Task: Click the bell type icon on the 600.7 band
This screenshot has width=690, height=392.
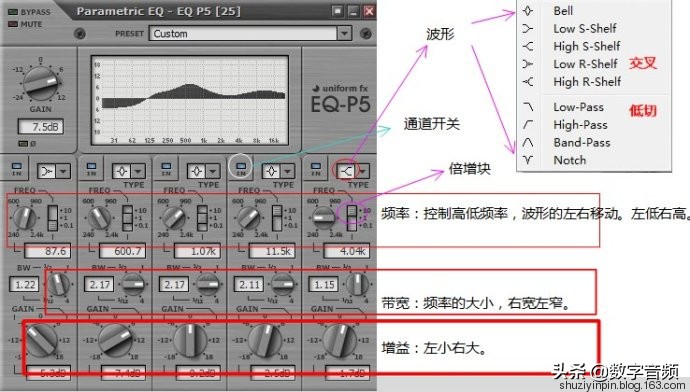Action: click(121, 171)
